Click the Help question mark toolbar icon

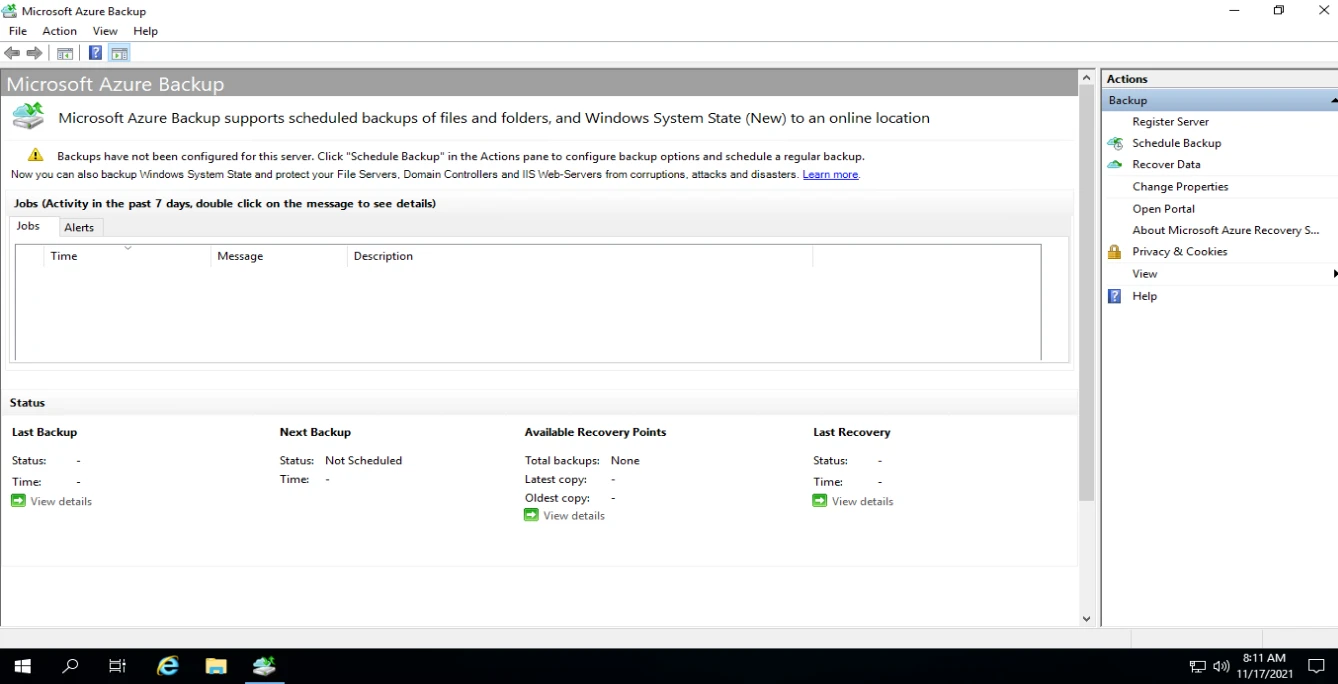95,53
